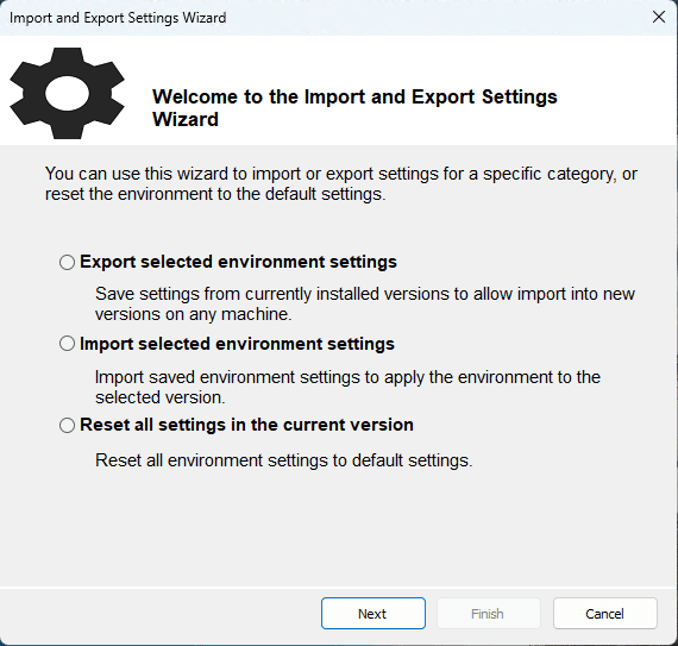
Task: Click the "Reset all environment settings to default" text
Action: (283, 461)
